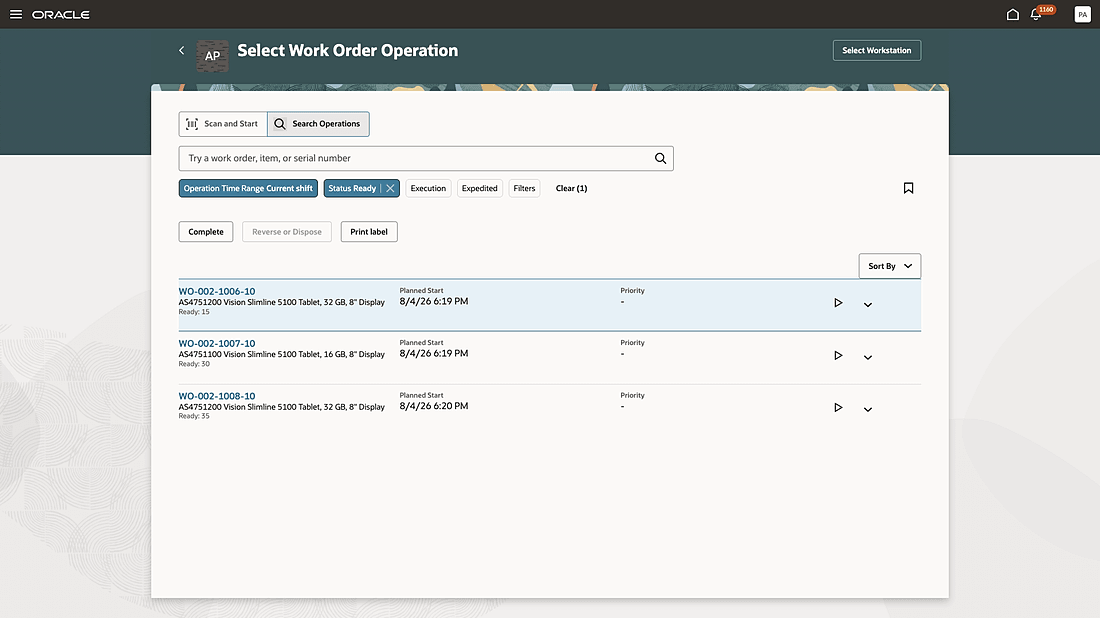Click the 16 GB tablet item description
1100x618 pixels.
point(281,354)
